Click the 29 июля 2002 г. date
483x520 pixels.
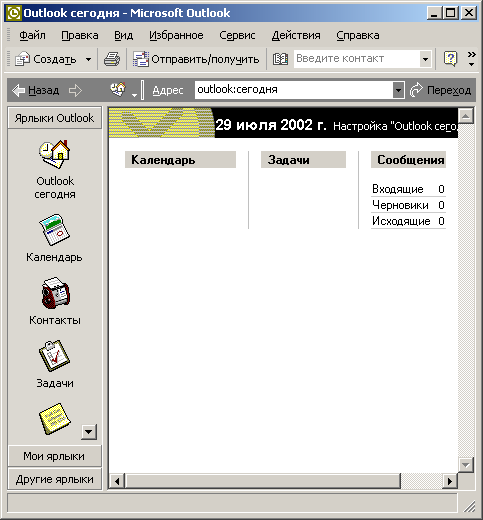pos(270,125)
